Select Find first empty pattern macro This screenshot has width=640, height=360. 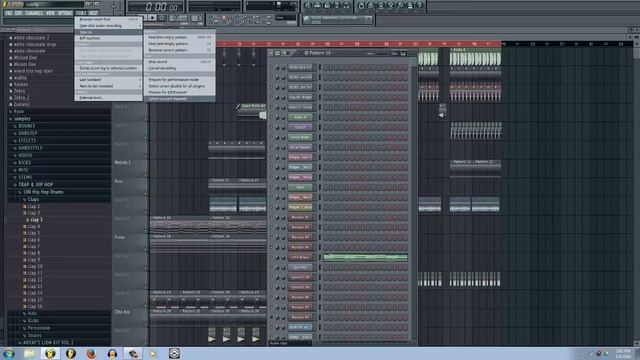tap(179, 37)
